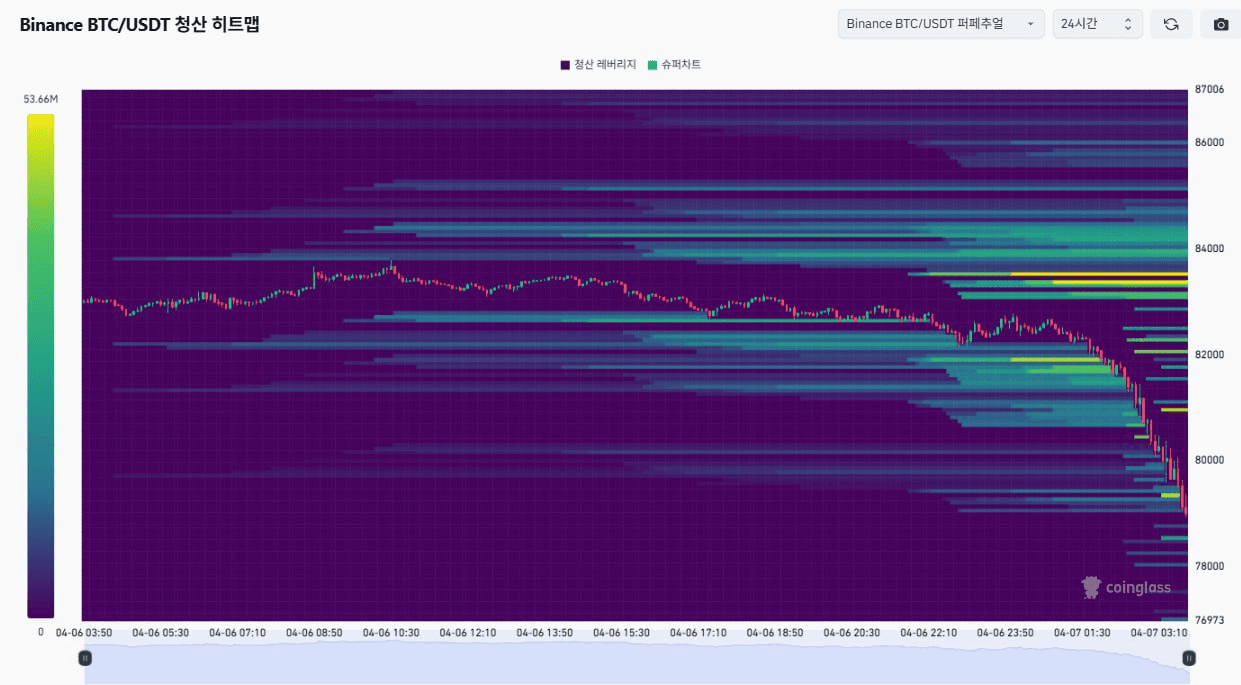Click the 04-06 07:10 time label
Image resolution: width=1241 pixels, height=685 pixels.
[237, 633]
